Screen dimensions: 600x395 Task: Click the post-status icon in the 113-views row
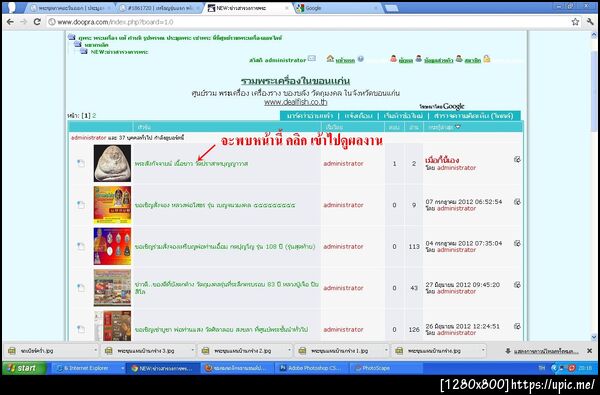coord(81,246)
